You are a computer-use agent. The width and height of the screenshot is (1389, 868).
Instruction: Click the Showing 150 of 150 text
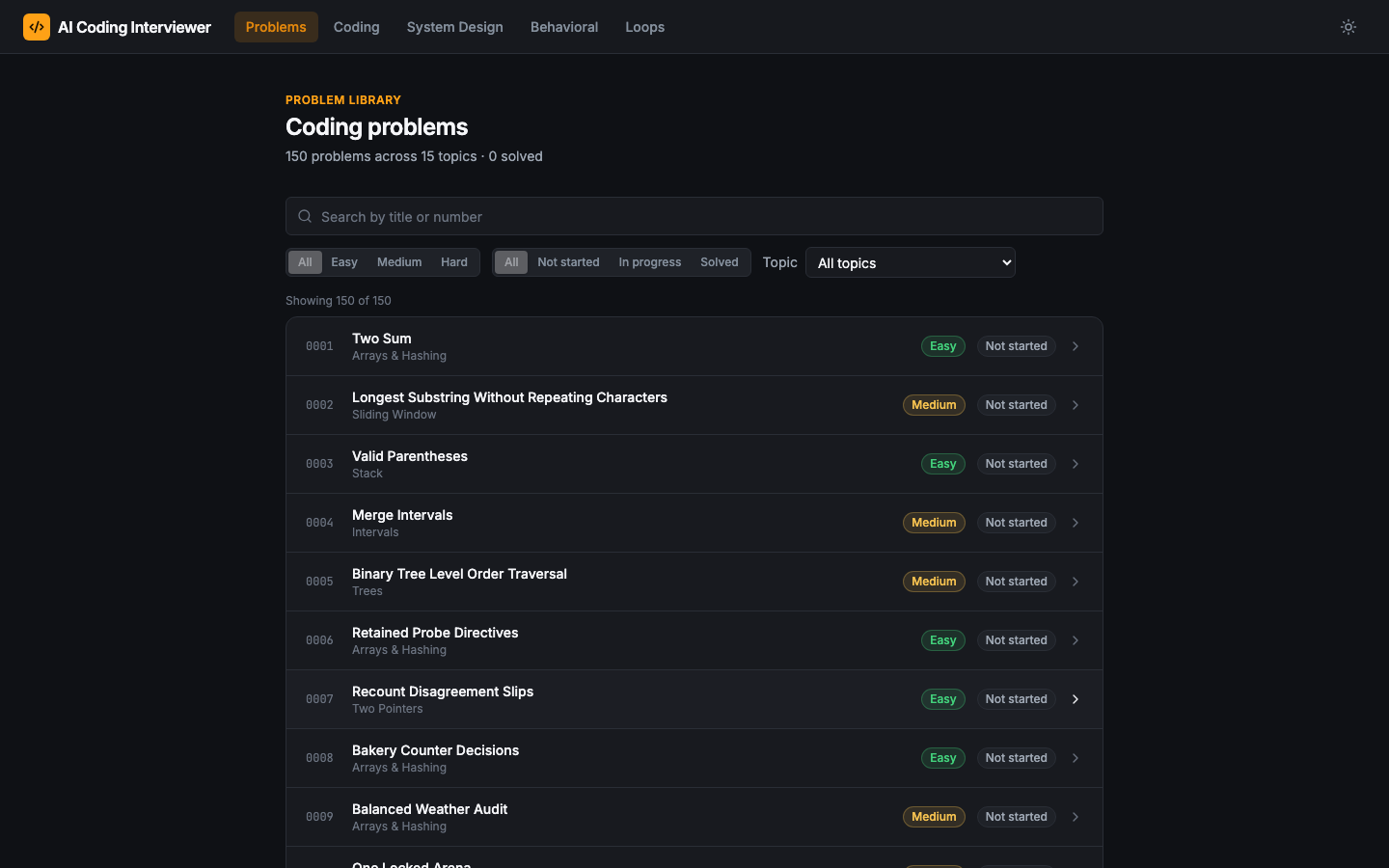coord(339,301)
